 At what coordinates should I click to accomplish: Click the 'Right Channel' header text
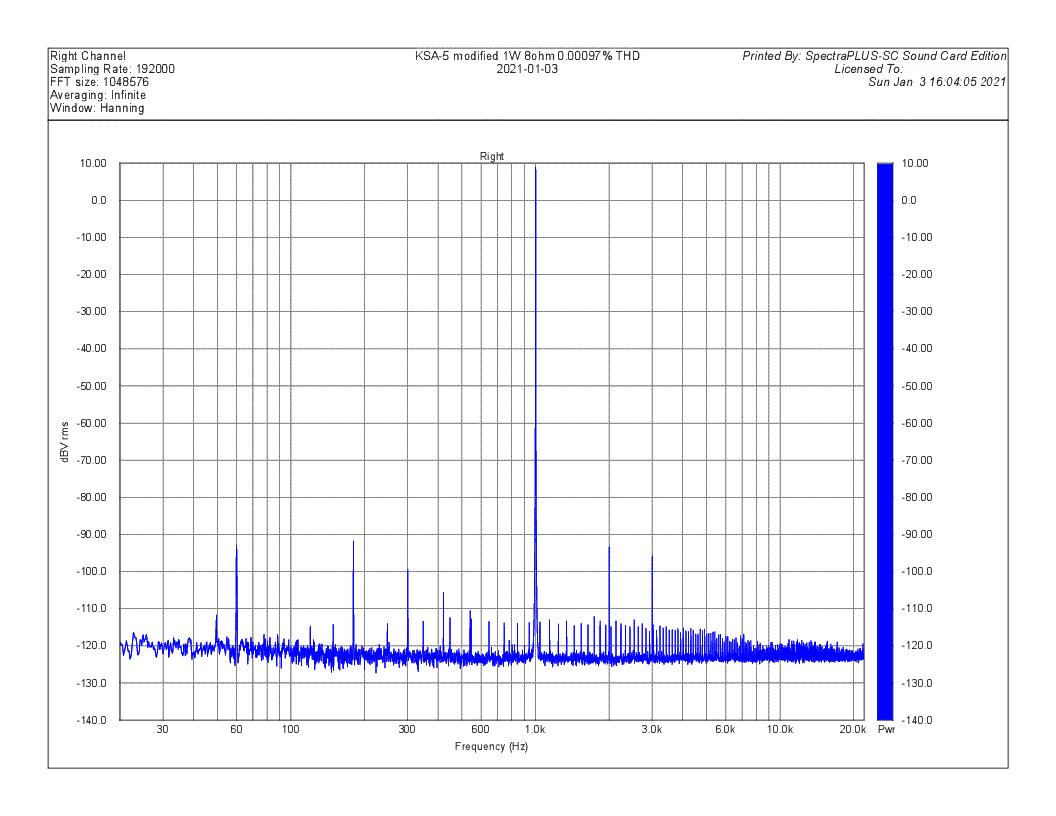click(88, 56)
